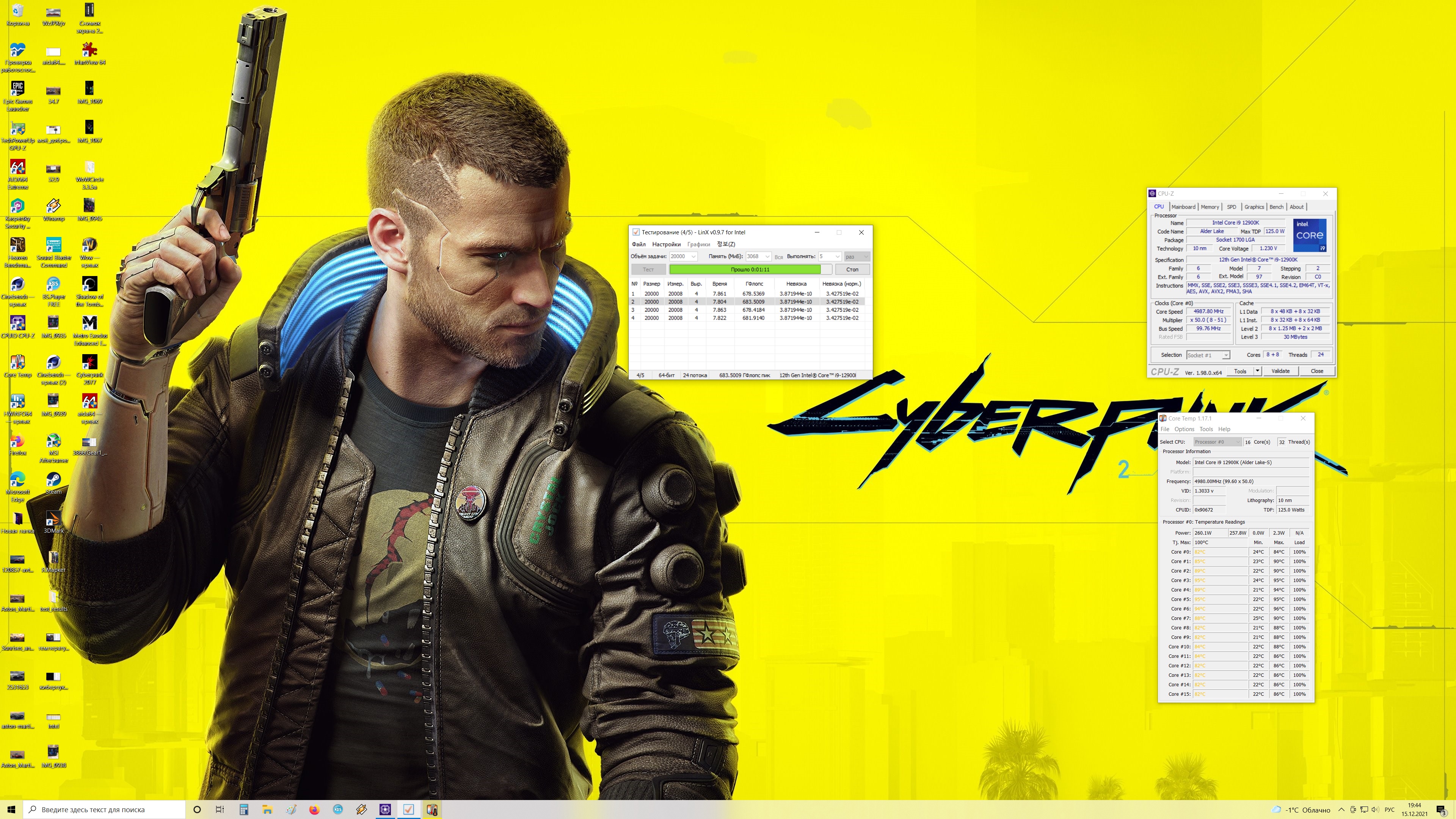The image size is (1456, 819).
Task: Open AIDA64 Extreme desktop icon
Action: click(17, 168)
